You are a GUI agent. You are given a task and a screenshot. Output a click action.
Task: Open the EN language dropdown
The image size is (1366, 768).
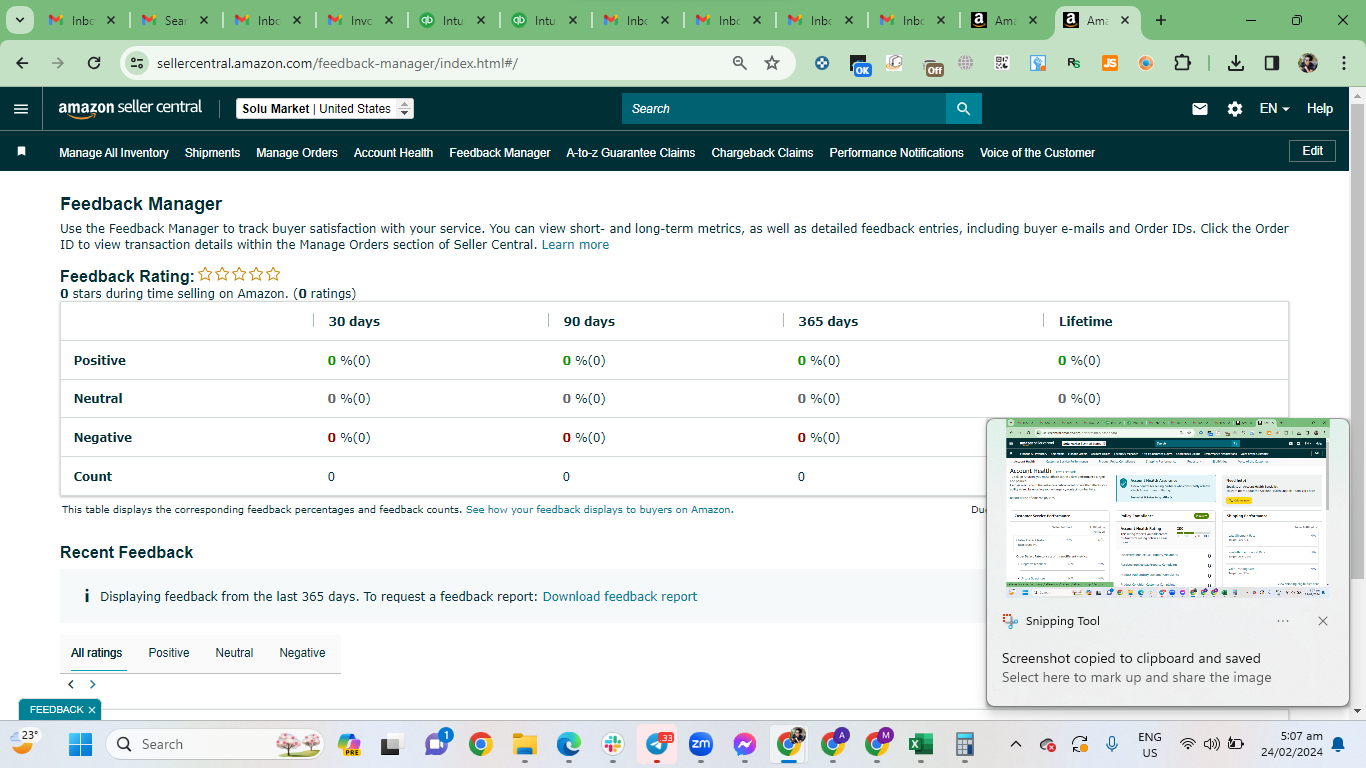(x=1275, y=109)
